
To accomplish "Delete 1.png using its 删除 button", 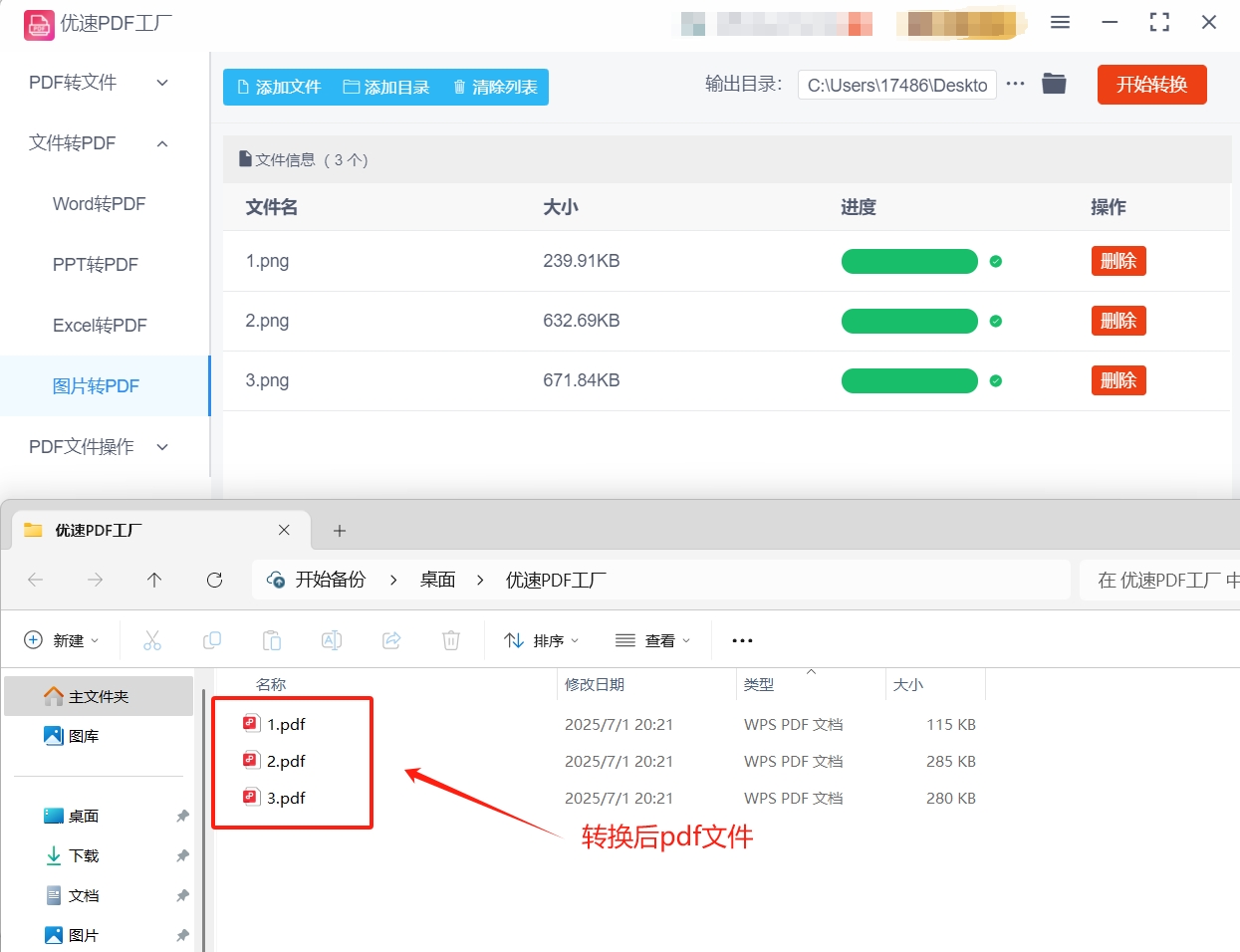I will (x=1117, y=260).
